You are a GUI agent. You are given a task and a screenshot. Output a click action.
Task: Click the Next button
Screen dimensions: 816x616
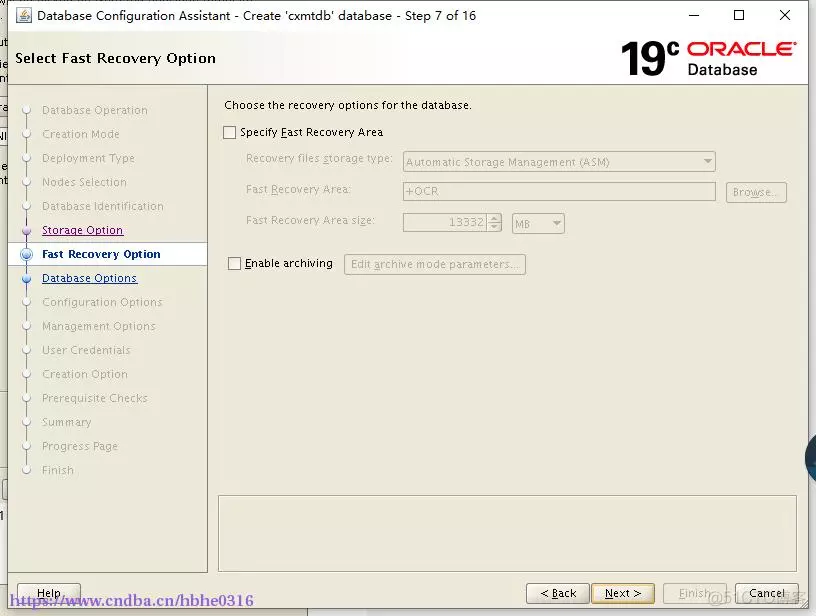[x=623, y=593]
